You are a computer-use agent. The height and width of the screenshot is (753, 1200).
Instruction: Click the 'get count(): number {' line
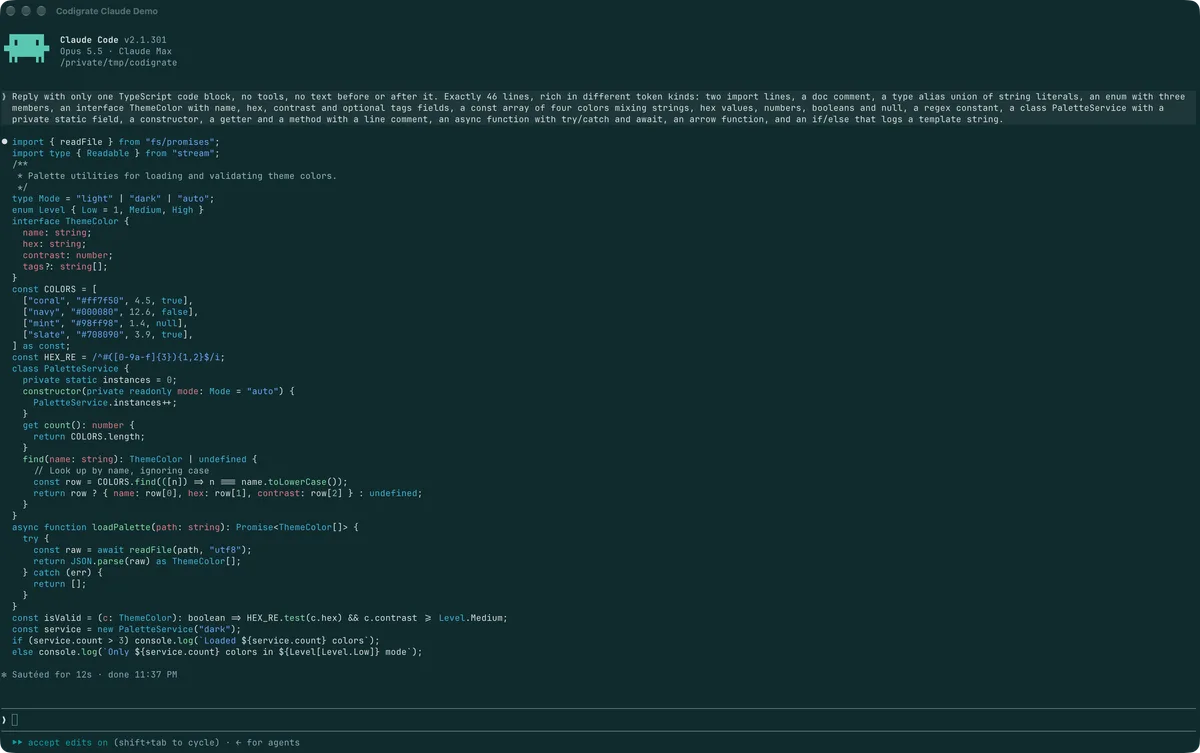(x=78, y=425)
